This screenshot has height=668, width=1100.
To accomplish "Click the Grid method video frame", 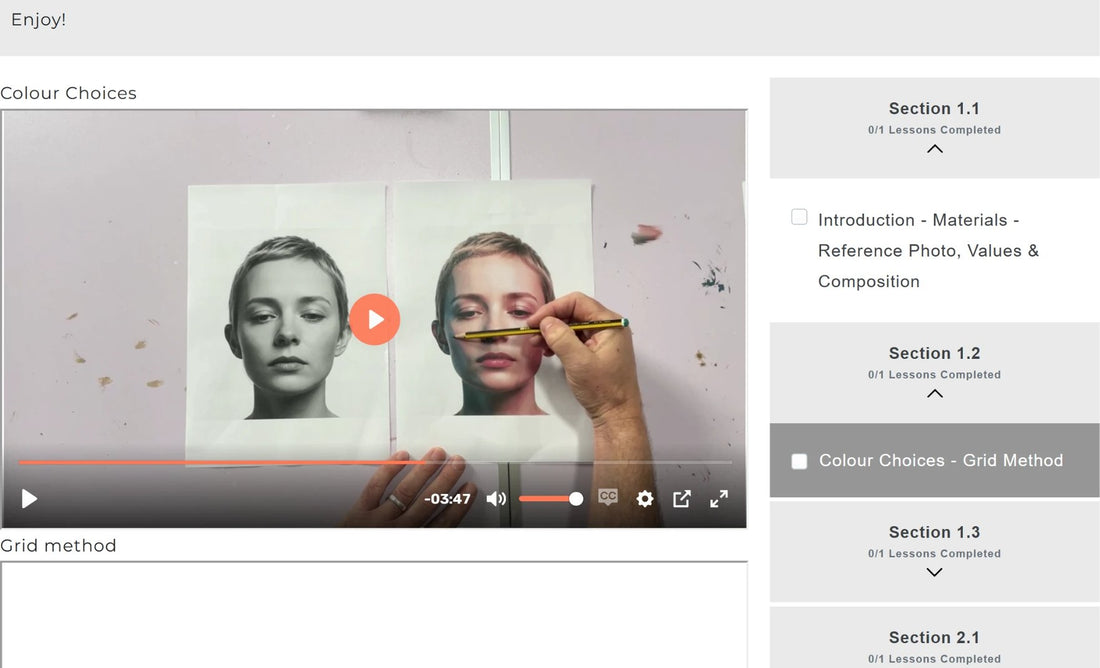I will (x=374, y=615).
